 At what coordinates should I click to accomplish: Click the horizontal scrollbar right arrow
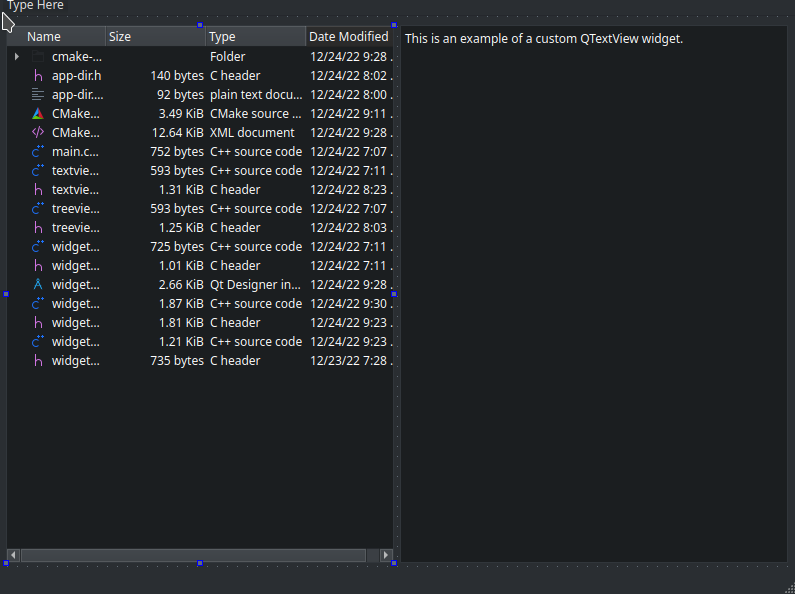point(386,555)
